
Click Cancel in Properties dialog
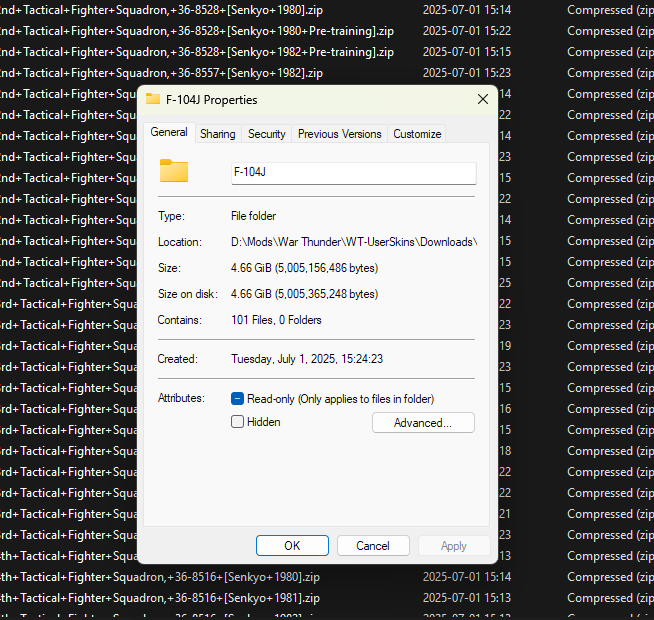tap(373, 546)
